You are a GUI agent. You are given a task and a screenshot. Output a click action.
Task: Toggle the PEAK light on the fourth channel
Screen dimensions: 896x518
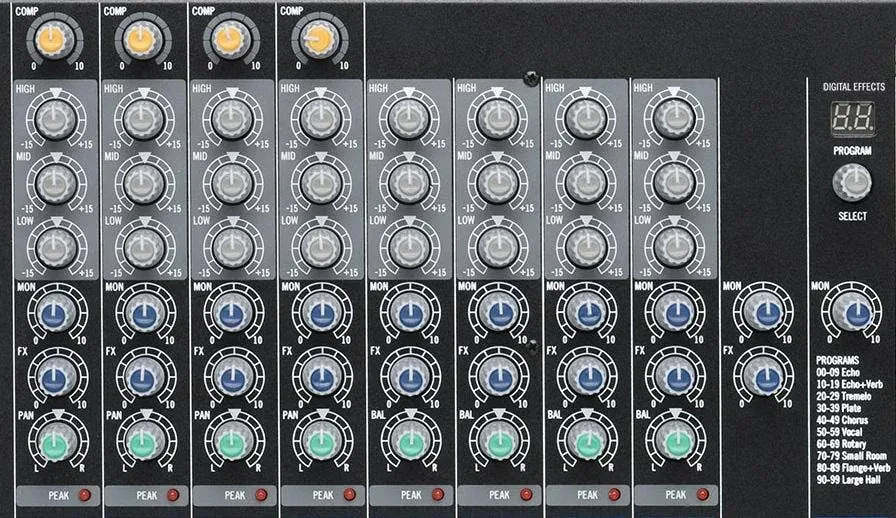coord(349,495)
